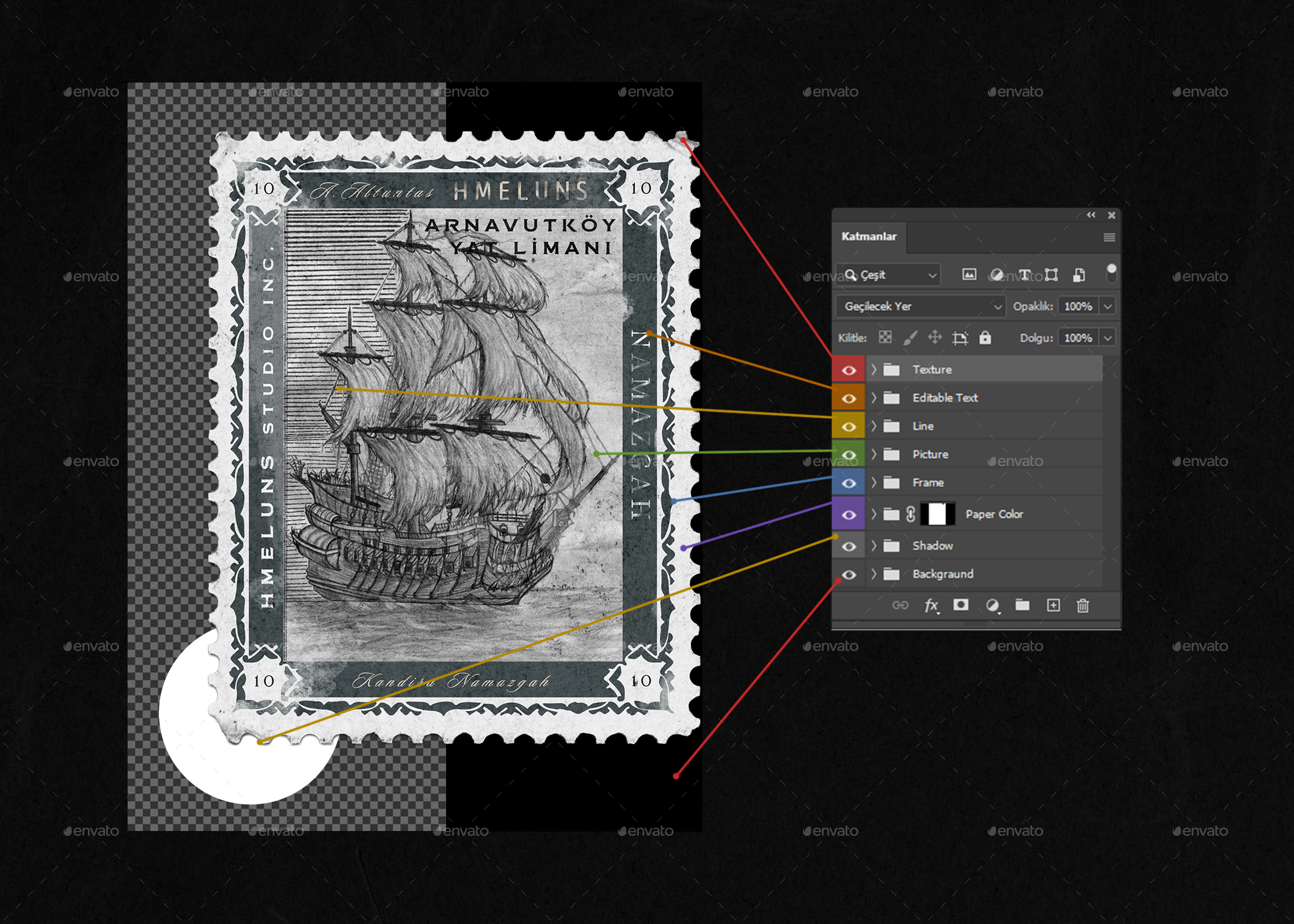Screen dimensions: 1294x924
Task: Select the Frame layer name
Action: click(x=928, y=483)
